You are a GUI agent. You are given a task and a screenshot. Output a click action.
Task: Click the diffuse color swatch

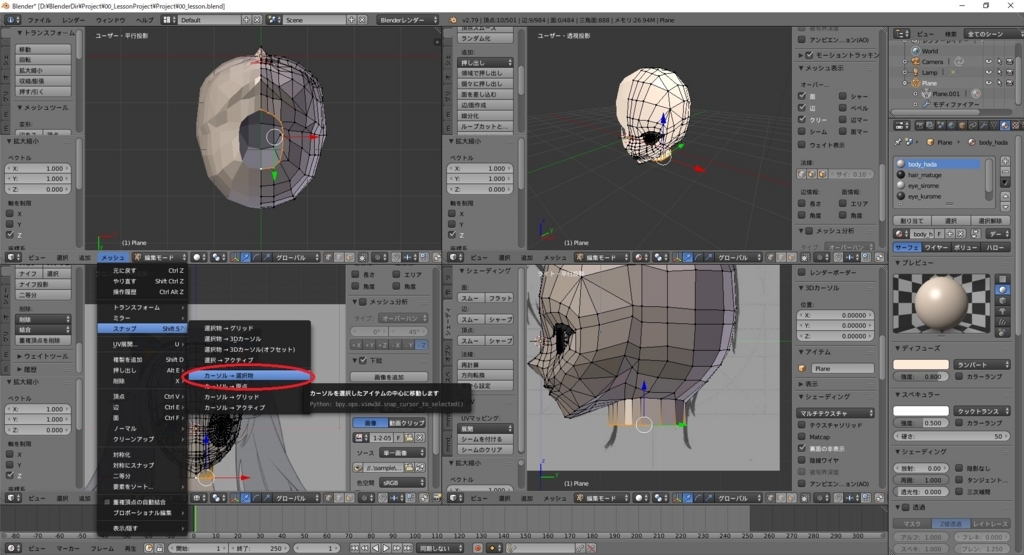(920, 364)
